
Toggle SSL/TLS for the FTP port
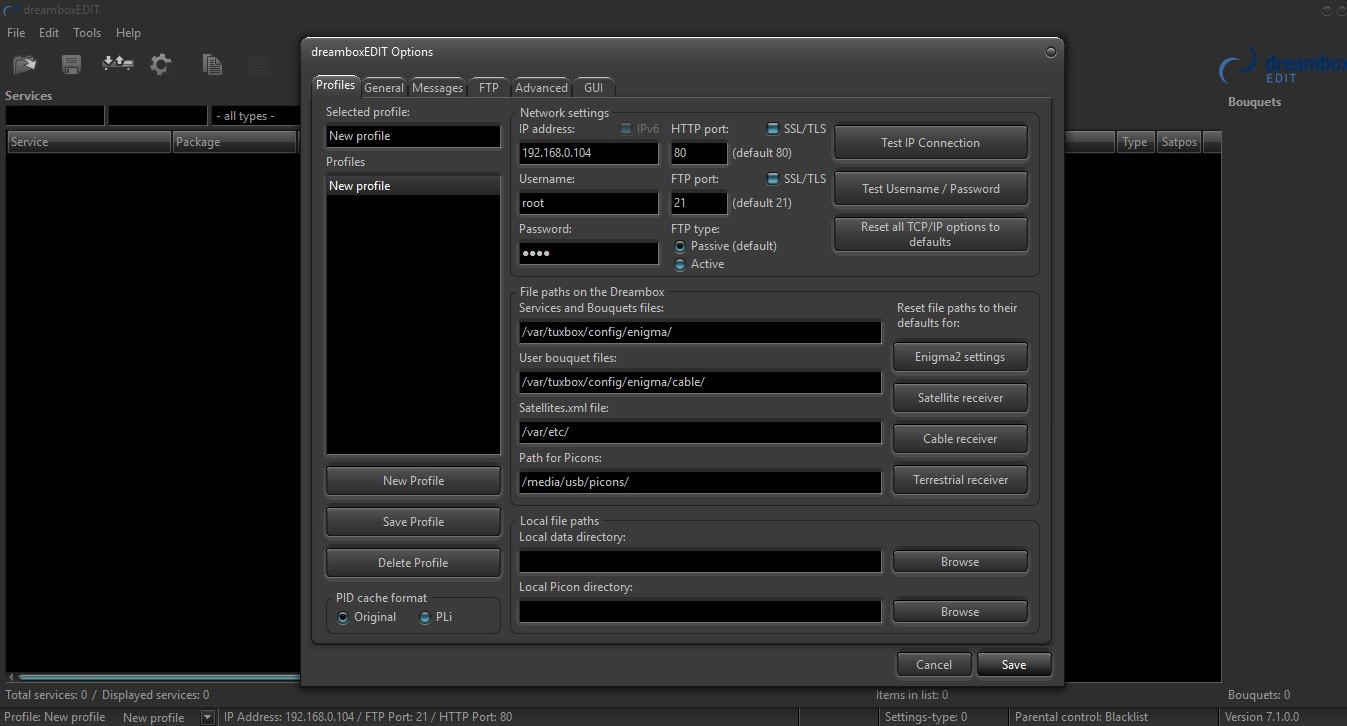(x=773, y=179)
